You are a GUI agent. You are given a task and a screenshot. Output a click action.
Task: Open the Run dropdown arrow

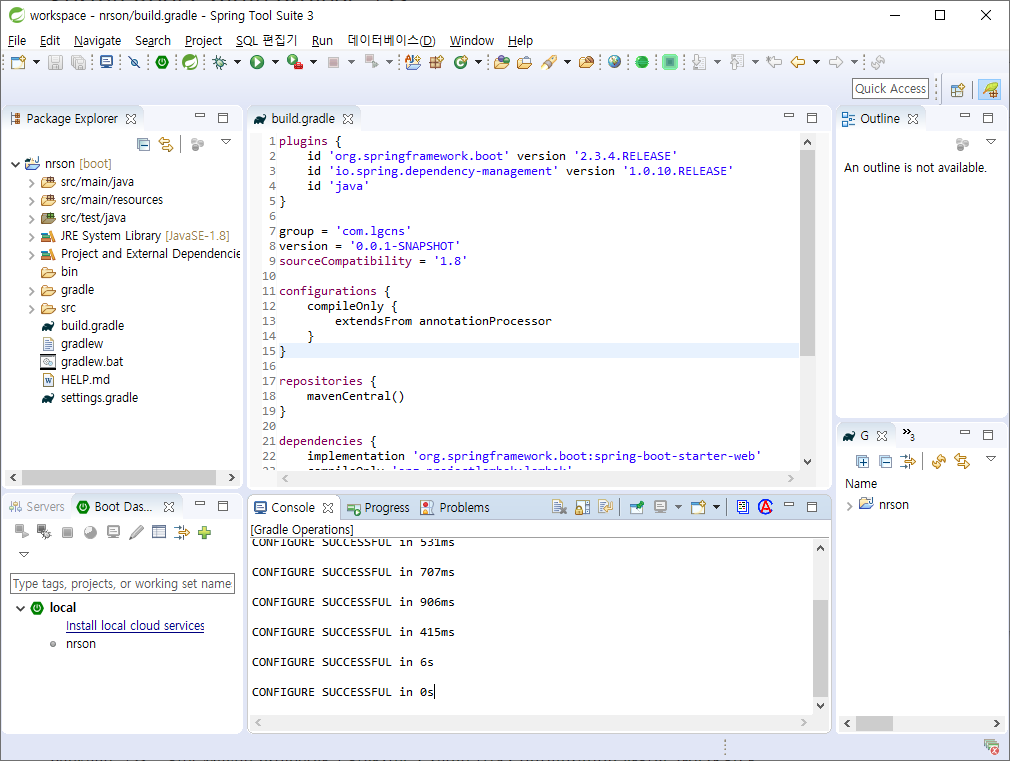click(x=275, y=62)
